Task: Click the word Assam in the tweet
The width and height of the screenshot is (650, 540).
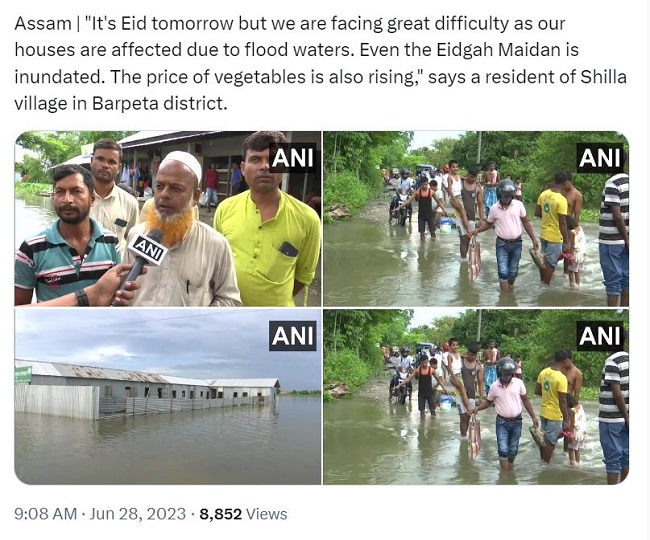Action: pos(43,24)
